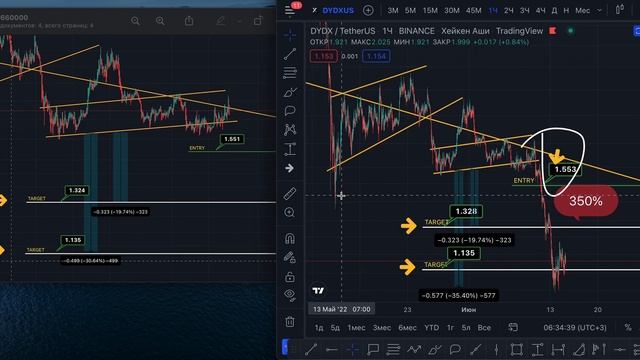Click the red flag icon beside TradingView label
The height and width of the screenshot is (360, 640).
coord(553,31)
